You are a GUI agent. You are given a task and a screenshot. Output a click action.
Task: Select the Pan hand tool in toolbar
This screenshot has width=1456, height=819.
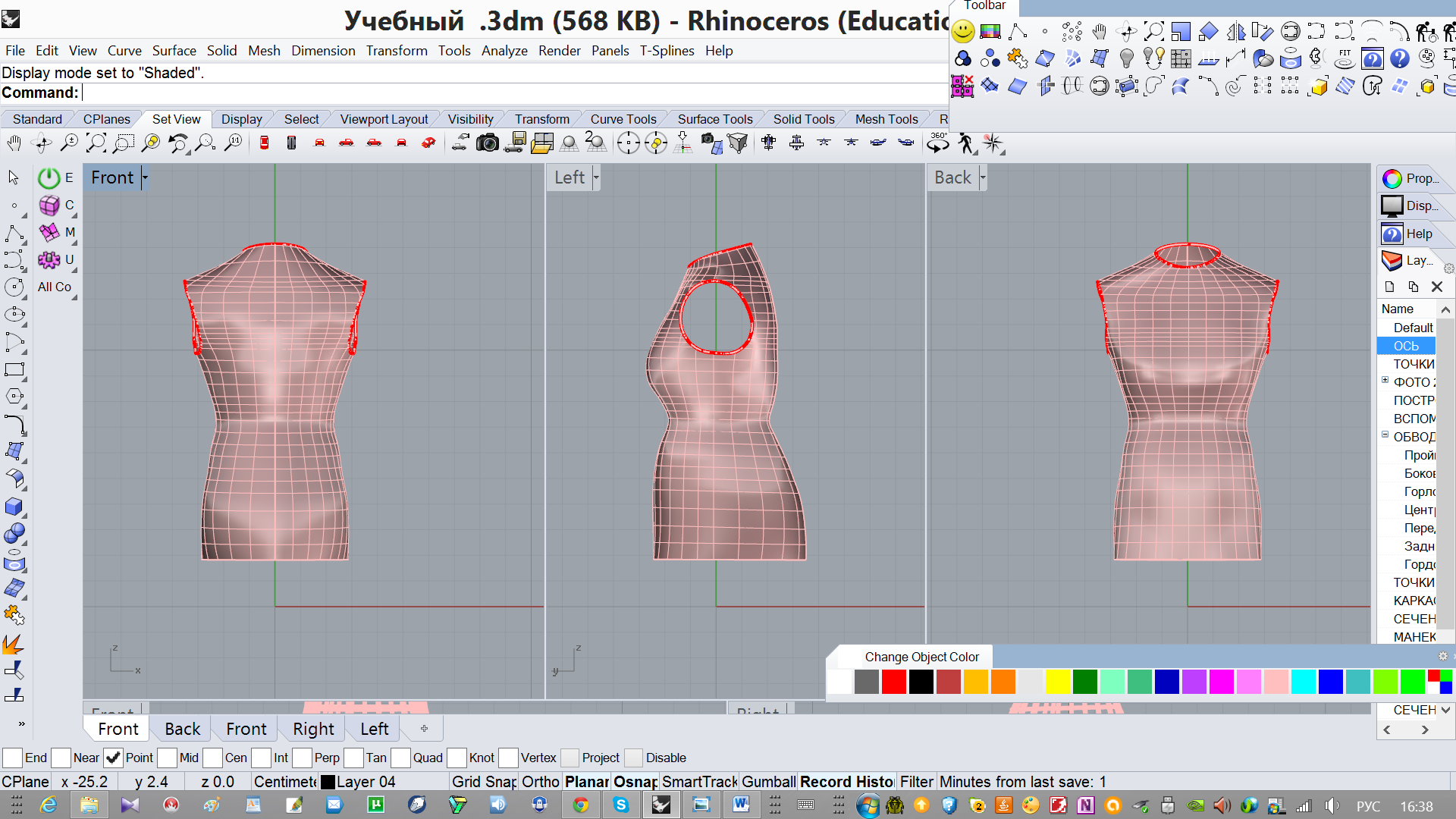coord(14,143)
